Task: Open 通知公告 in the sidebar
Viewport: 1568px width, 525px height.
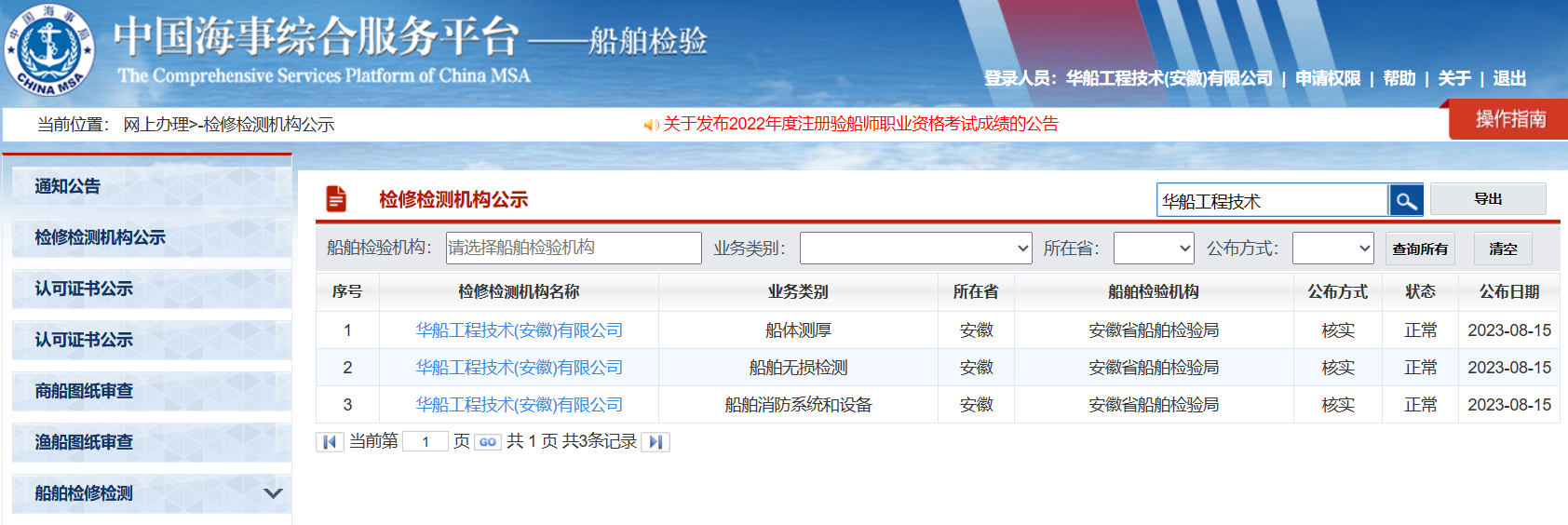Action: tap(152, 186)
